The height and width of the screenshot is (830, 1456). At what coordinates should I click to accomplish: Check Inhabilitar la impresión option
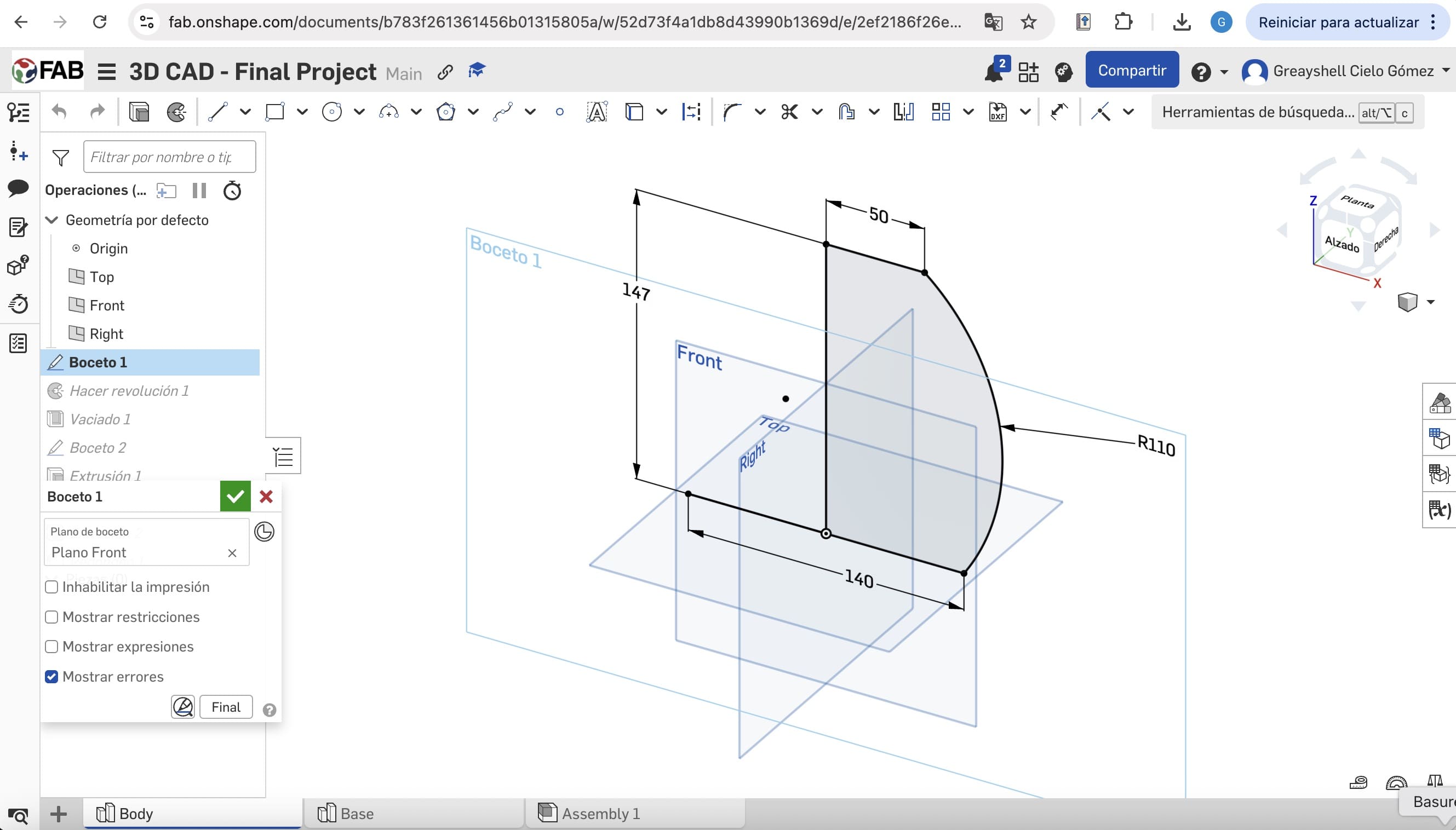tap(52, 587)
